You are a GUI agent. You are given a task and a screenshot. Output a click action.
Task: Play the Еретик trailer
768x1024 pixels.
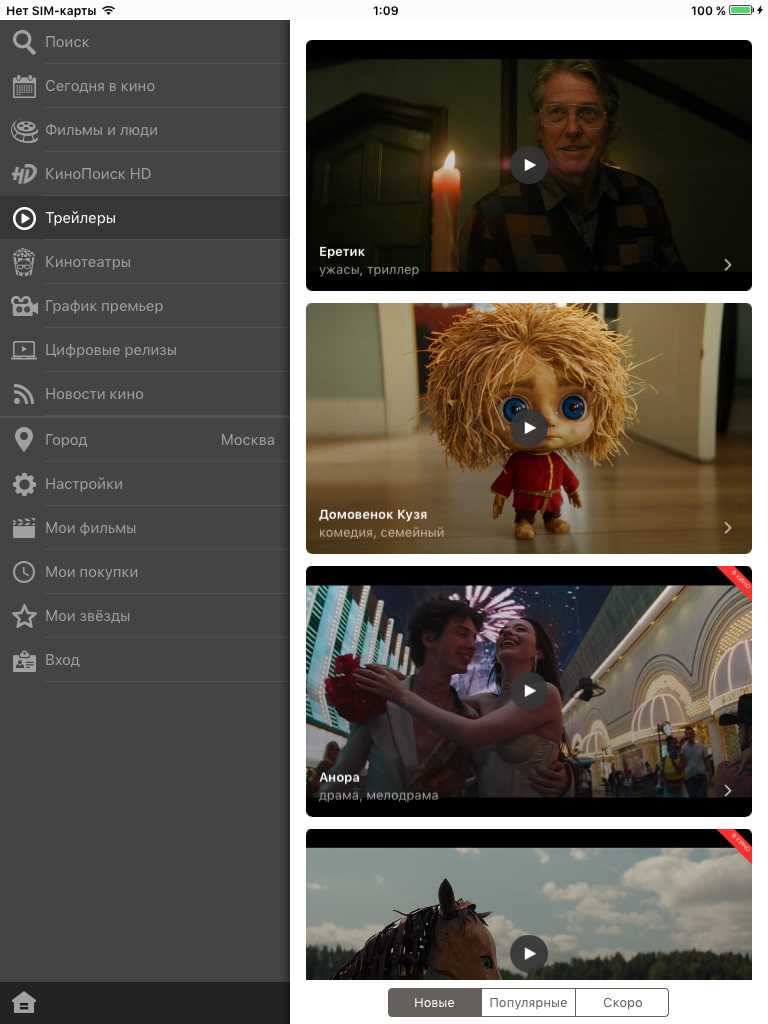pyautogui.click(x=529, y=165)
